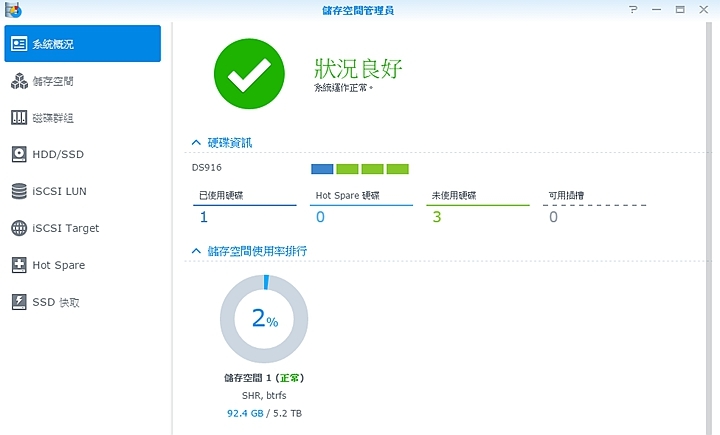Open the SSD 快取 section label
This screenshot has width=720, height=435.
(56, 302)
